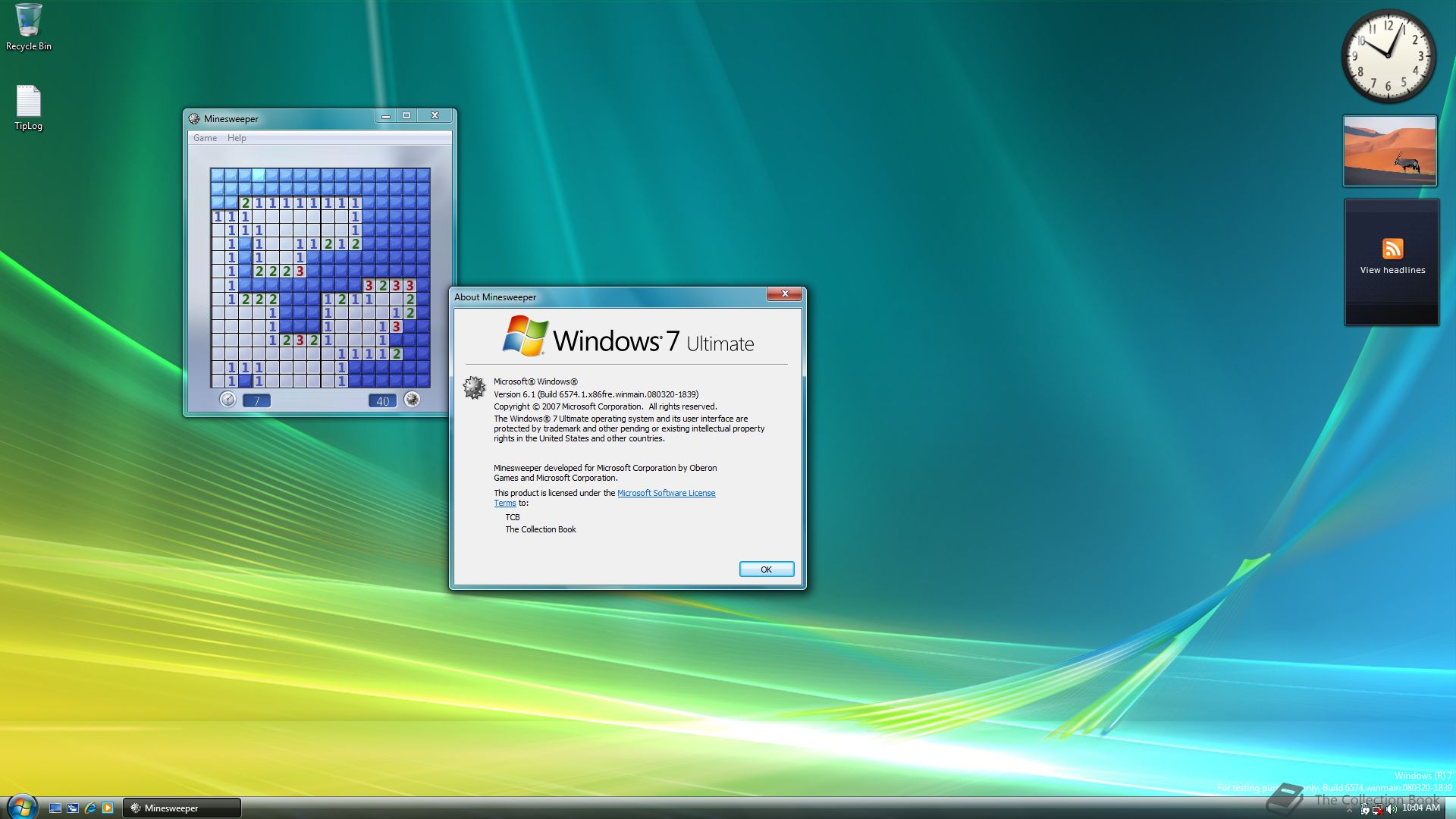Click the mine icon beside the 40 counter
Viewport: 1456px width, 819px height.
point(412,400)
